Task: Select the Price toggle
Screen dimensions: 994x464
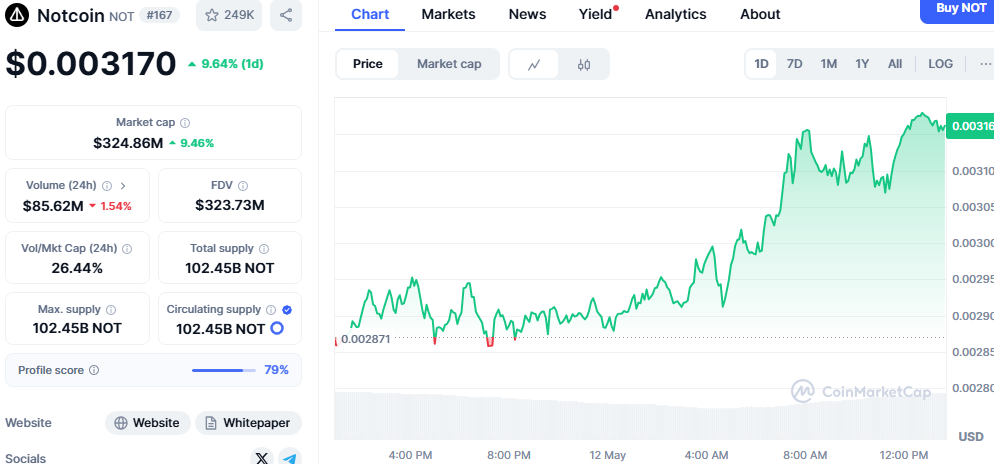Action: click(x=368, y=64)
